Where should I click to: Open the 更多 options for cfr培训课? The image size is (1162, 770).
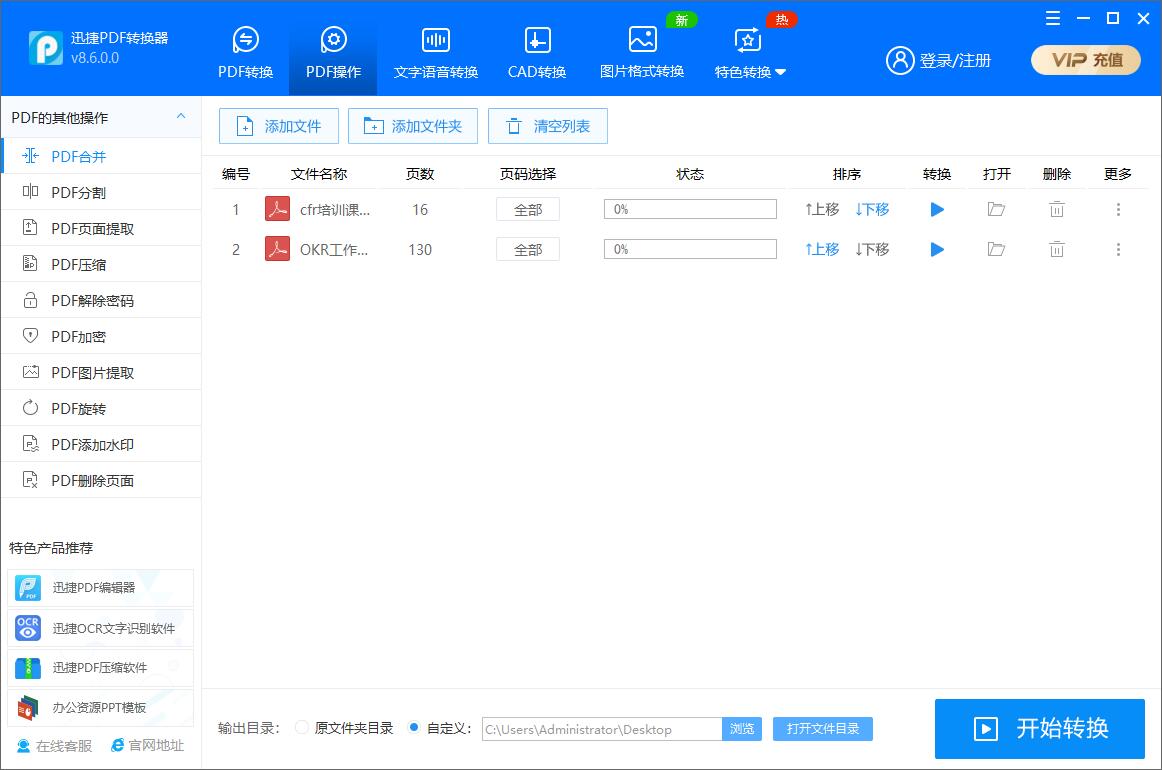[x=1118, y=209]
